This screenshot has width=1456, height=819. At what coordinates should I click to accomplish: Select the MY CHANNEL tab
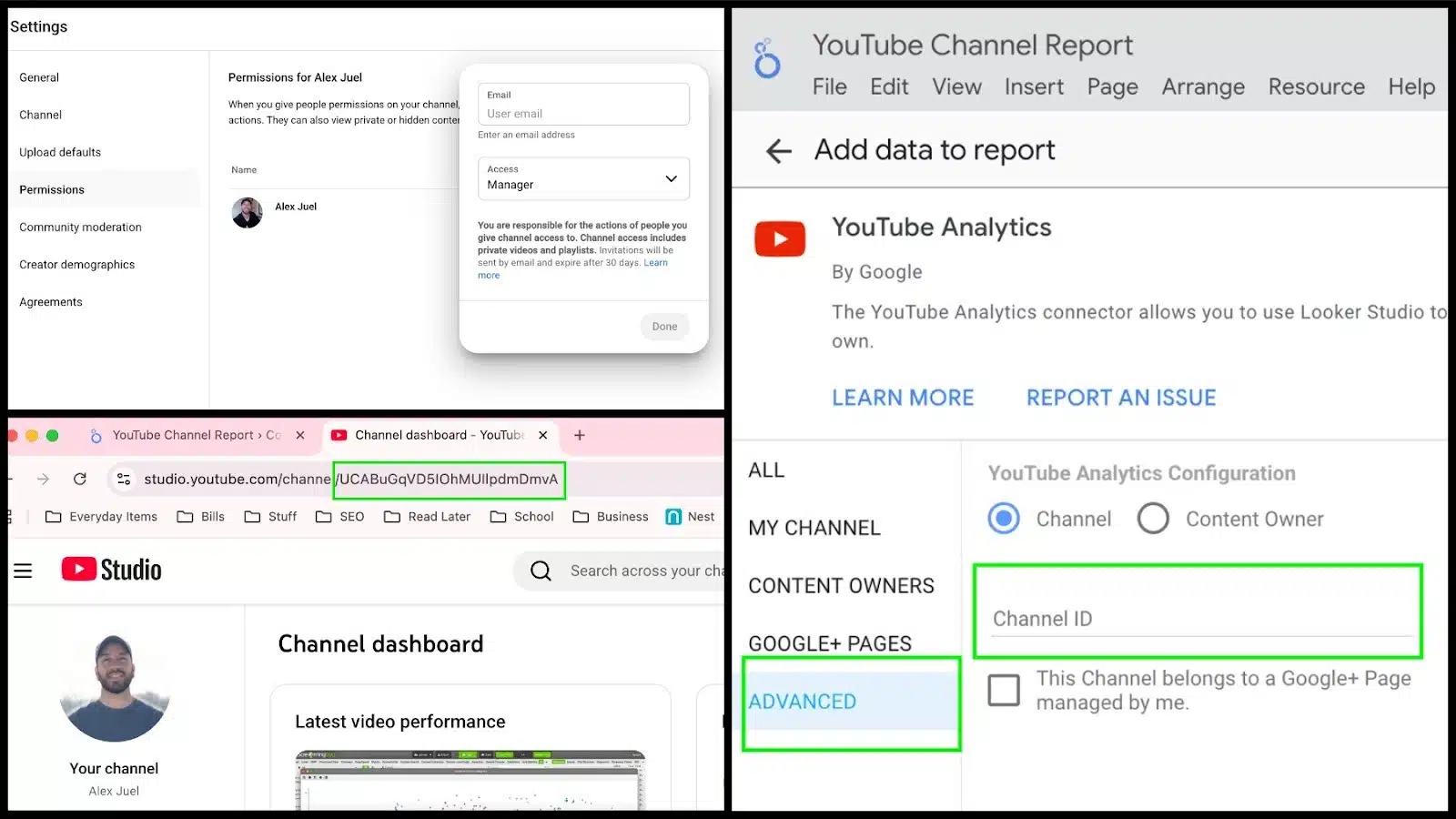(x=814, y=528)
